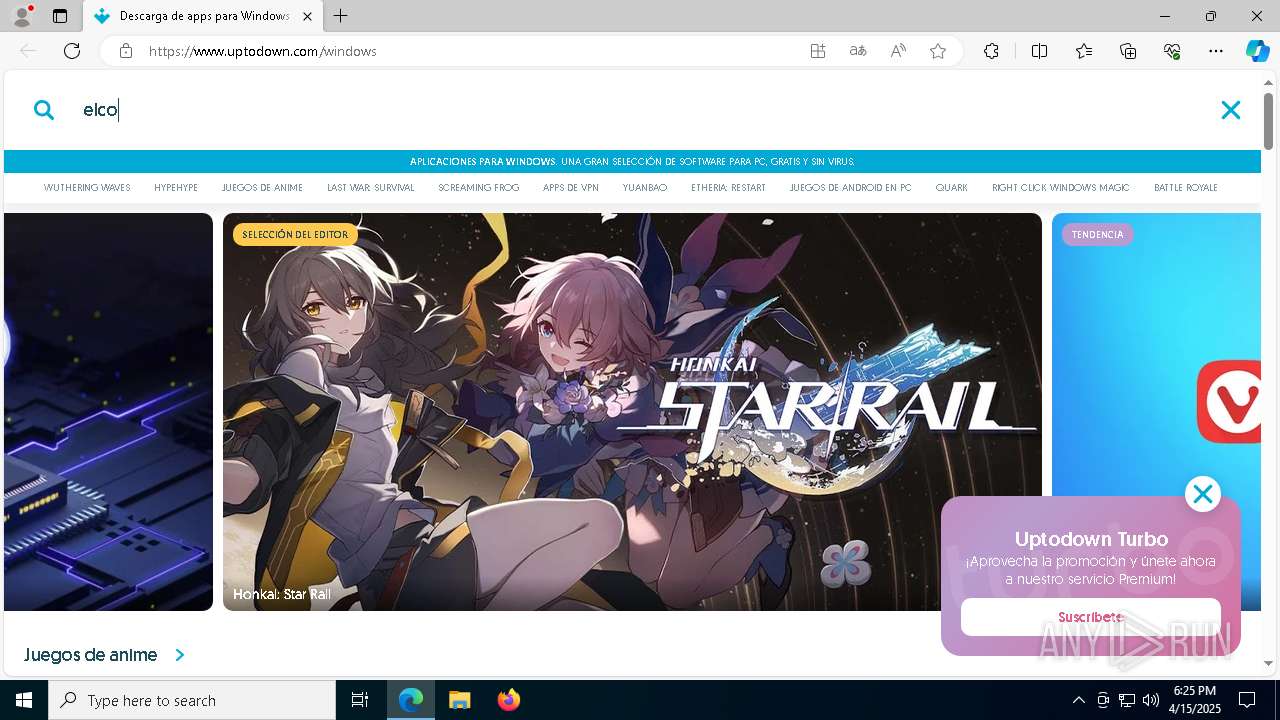1280x720 pixels.
Task: Open Apps de VPN category
Action: [571, 188]
